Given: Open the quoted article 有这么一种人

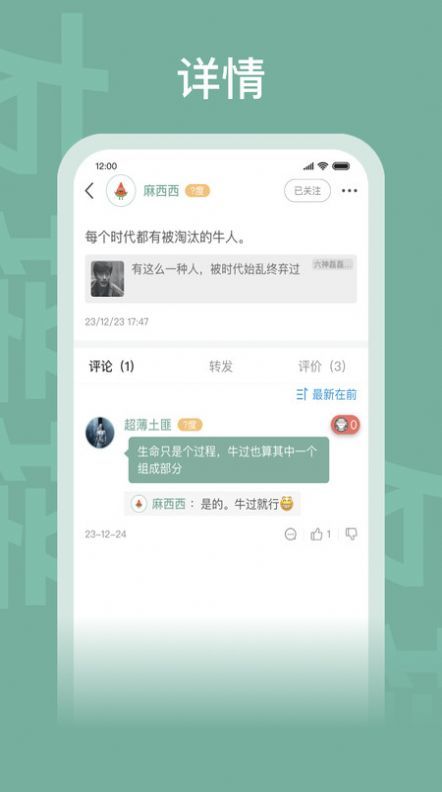Looking at the screenshot, I should pyautogui.click(x=221, y=279).
